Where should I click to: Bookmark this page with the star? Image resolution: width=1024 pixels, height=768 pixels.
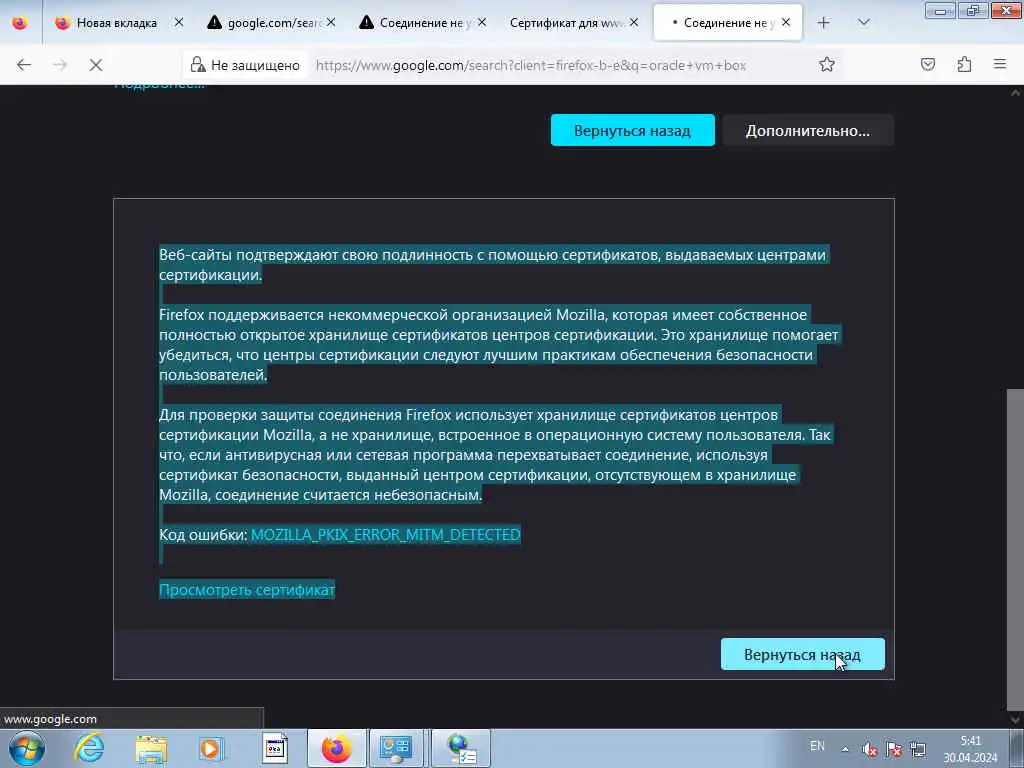[827, 65]
